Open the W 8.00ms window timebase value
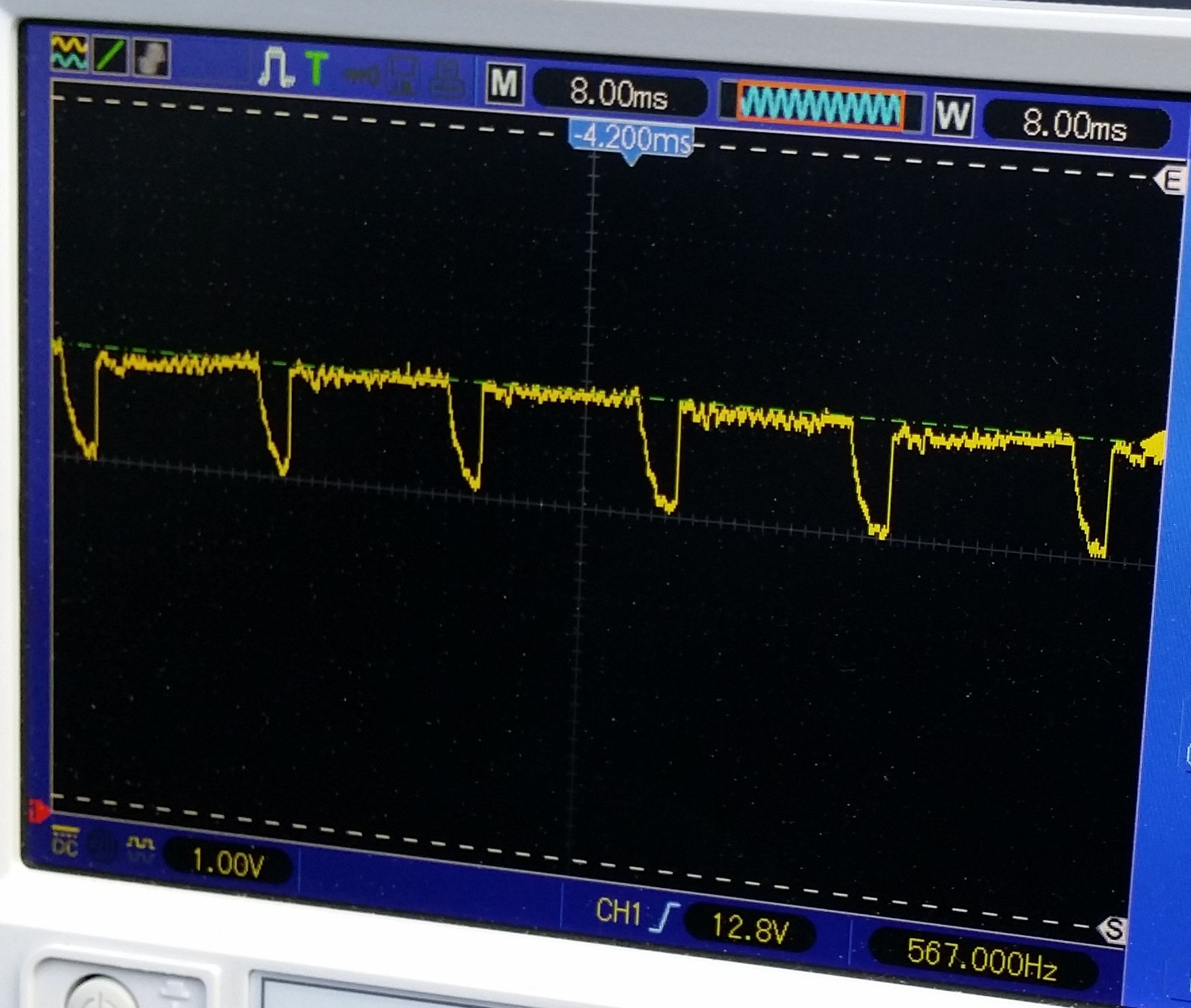The width and height of the screenshot is (1191, 1008). coord(1074,126)
